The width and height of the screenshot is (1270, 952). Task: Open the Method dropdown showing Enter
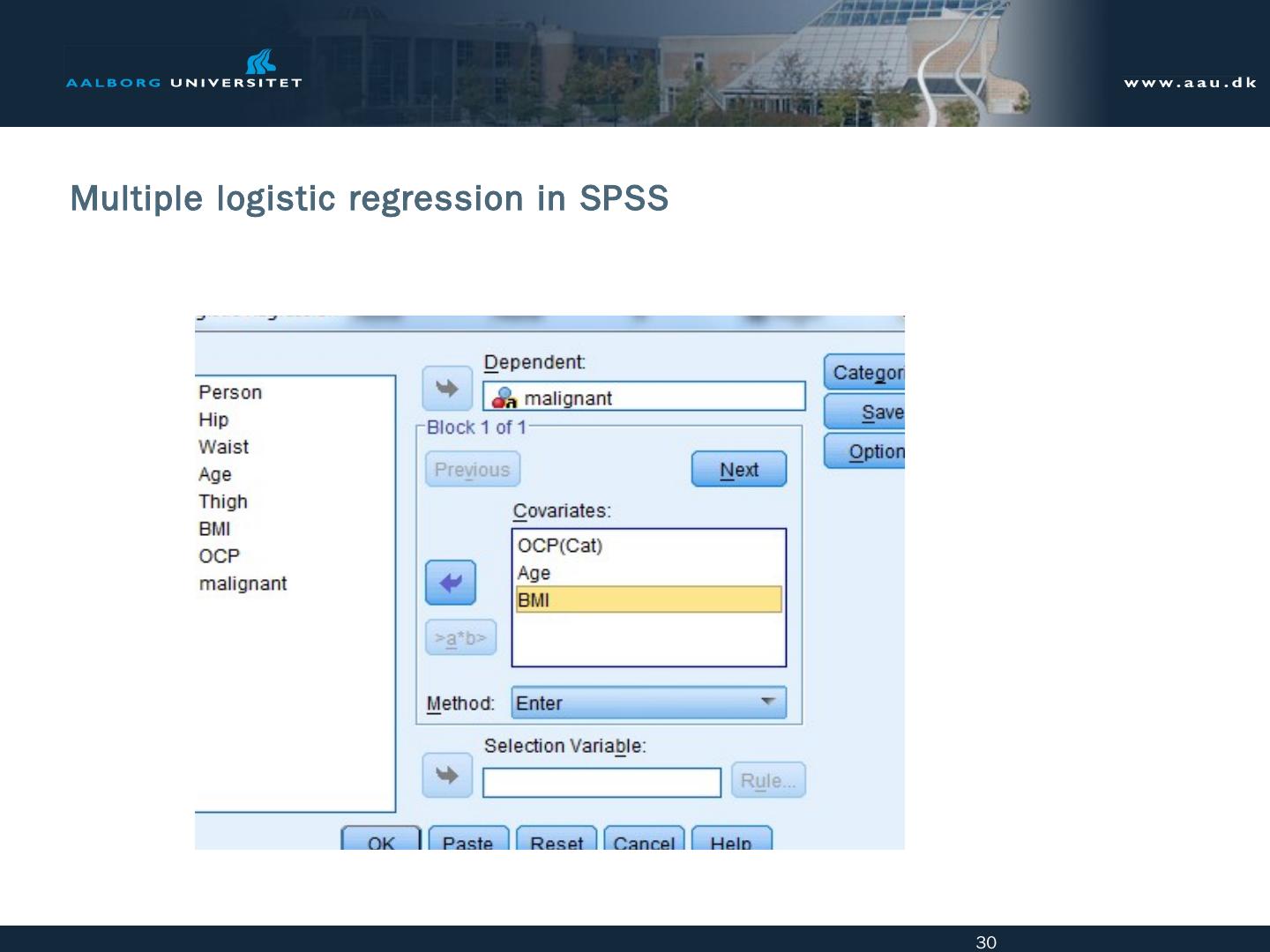648,703
